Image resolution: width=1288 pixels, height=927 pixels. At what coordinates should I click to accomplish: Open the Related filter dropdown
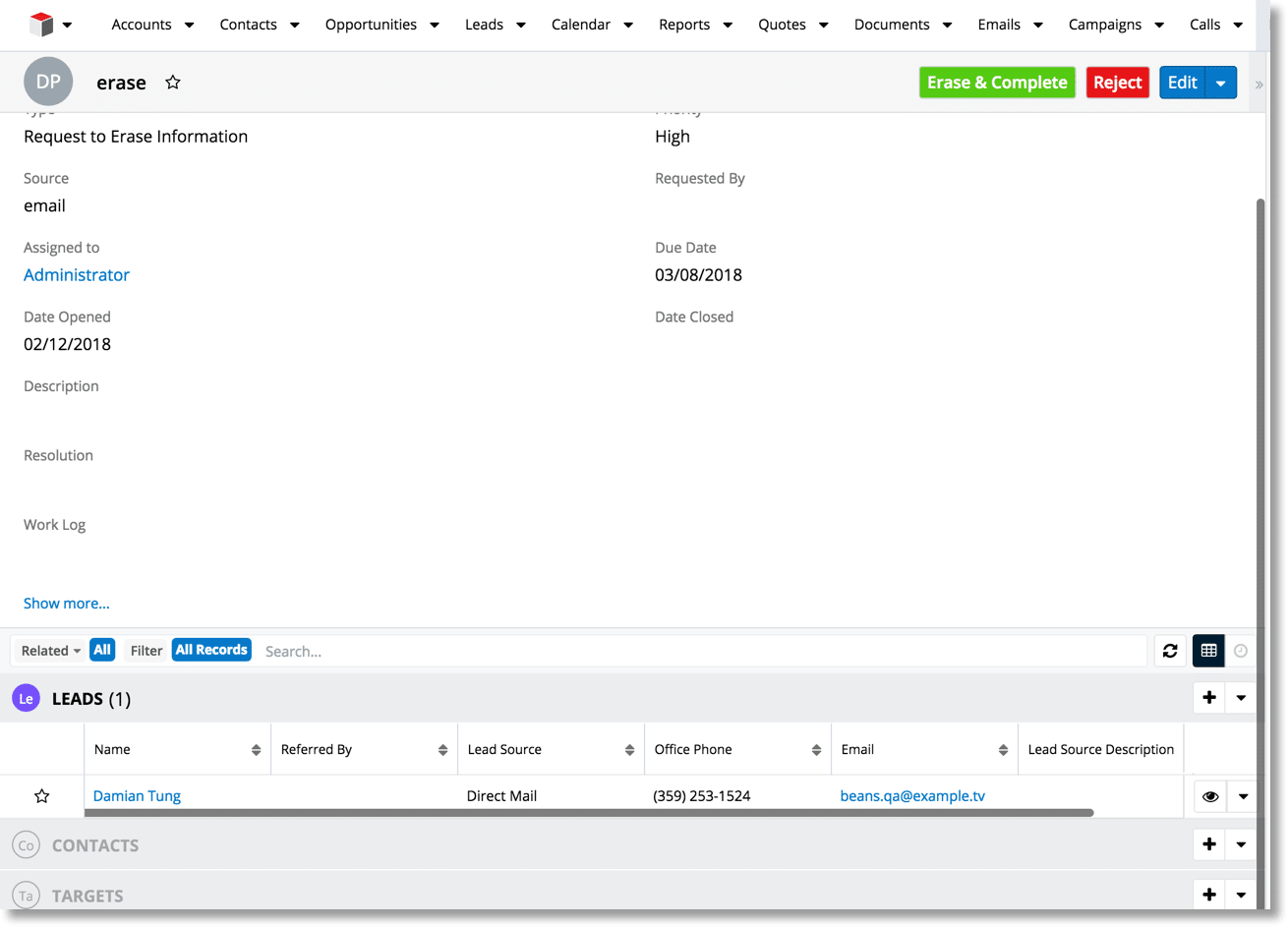click(x=49, y=650)
